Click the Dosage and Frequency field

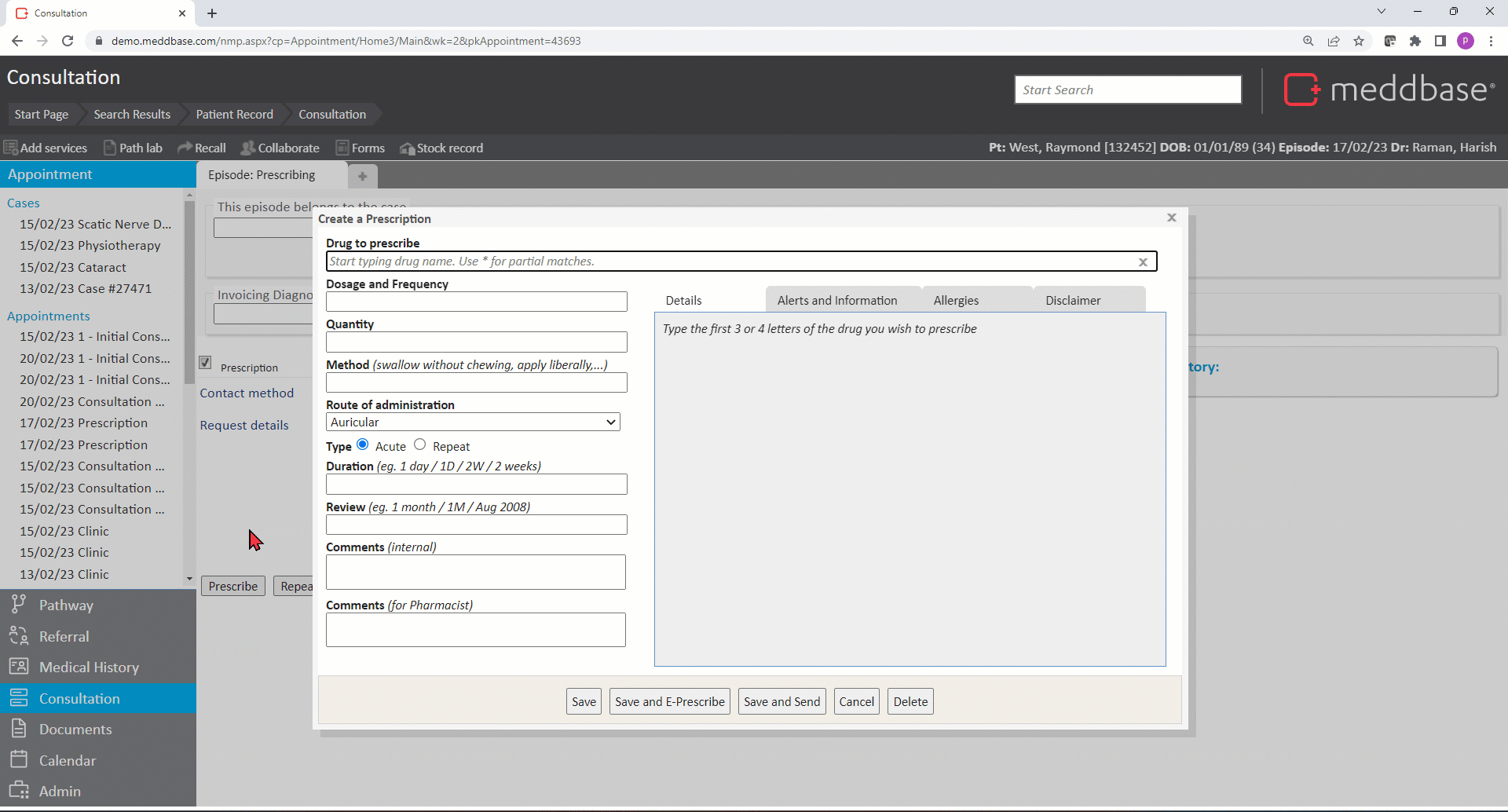coord(477,302)
